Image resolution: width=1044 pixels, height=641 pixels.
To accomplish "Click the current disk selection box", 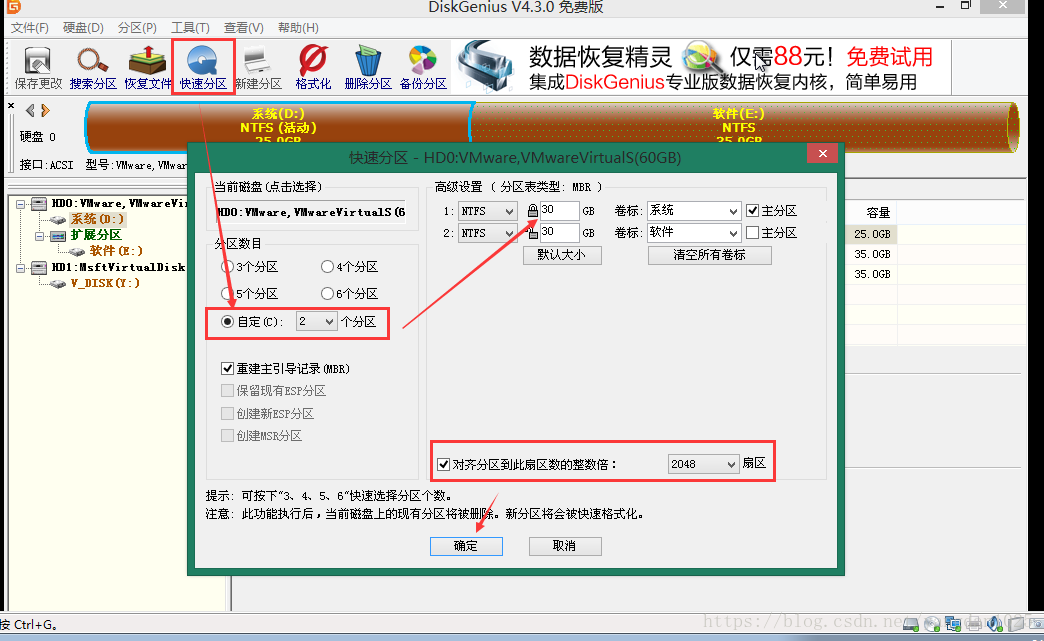I will pos(310,212).
